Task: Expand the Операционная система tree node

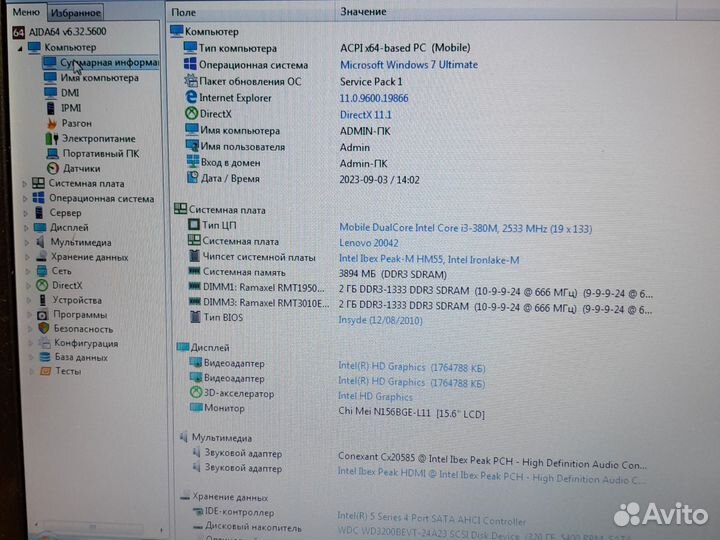Action: [x=25, y=198]
